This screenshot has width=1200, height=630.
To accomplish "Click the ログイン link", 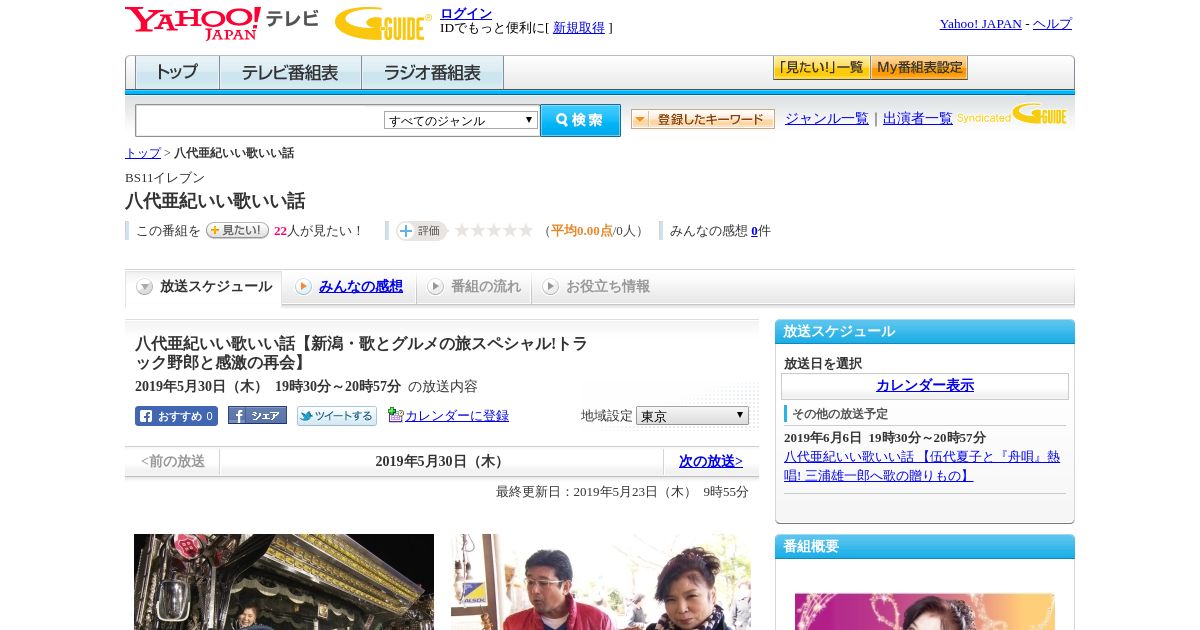I will pos(466,13).
